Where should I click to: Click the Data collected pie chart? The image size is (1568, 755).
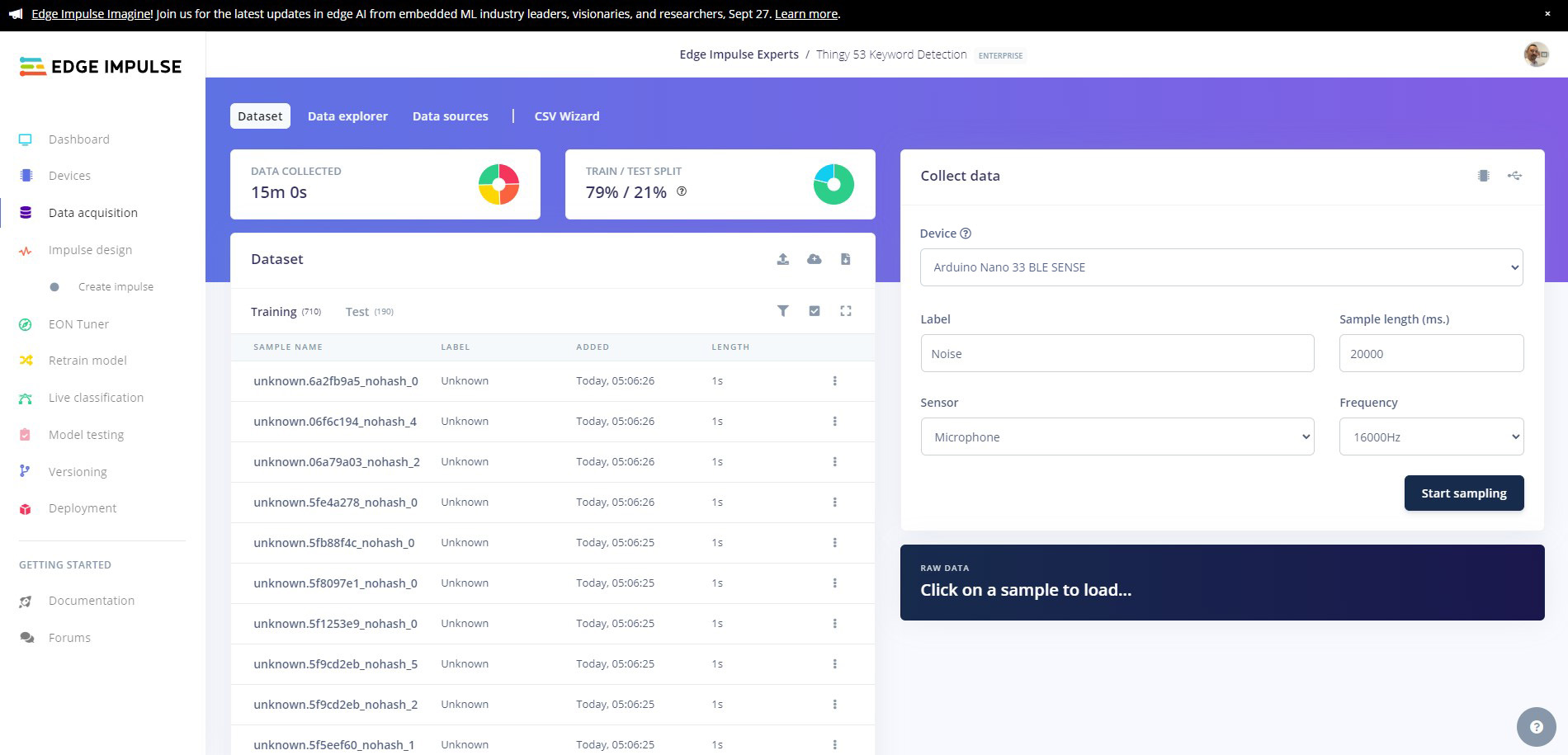point(498,184)
